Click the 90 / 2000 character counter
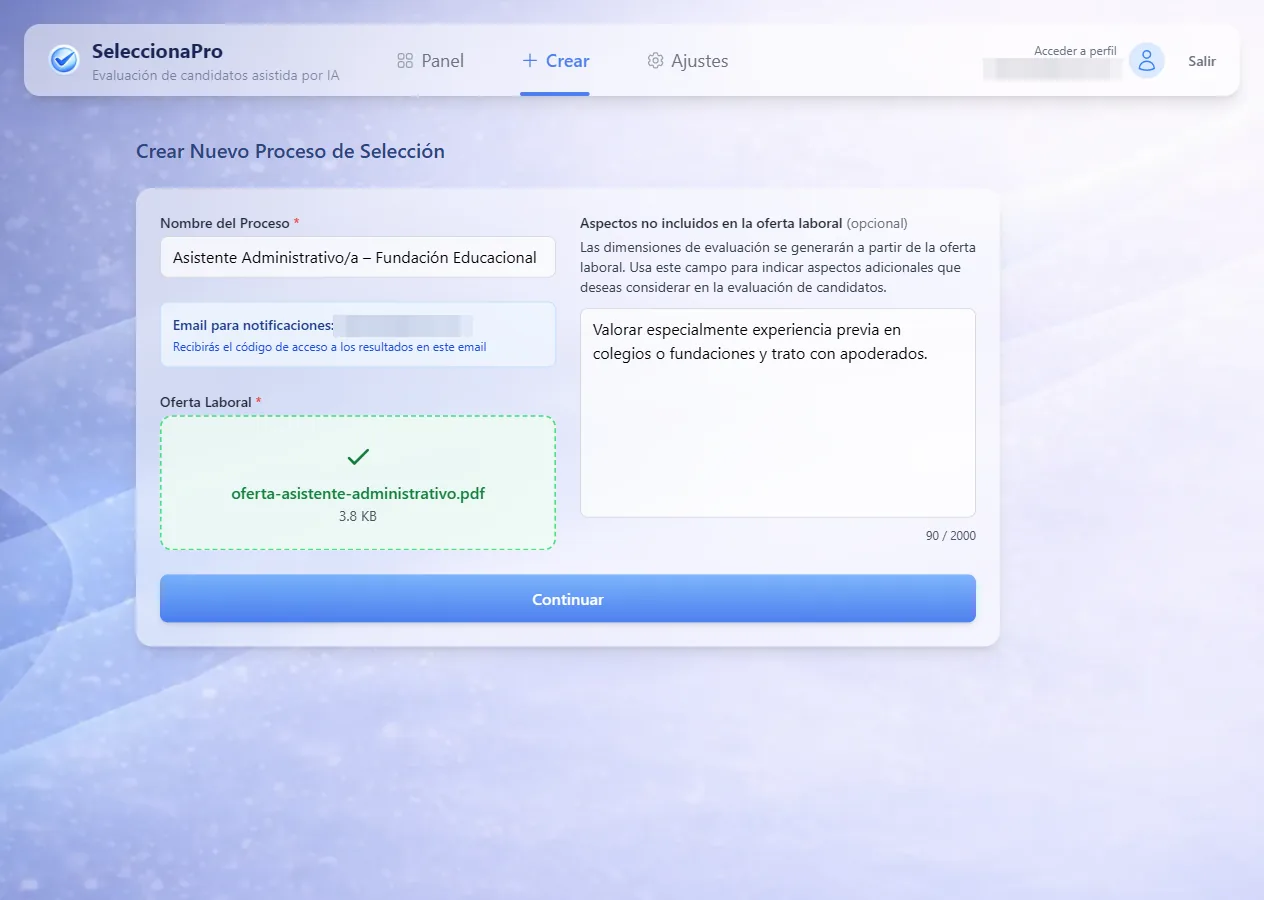The height and width of the screenshot is (900, 1264). 950,536
